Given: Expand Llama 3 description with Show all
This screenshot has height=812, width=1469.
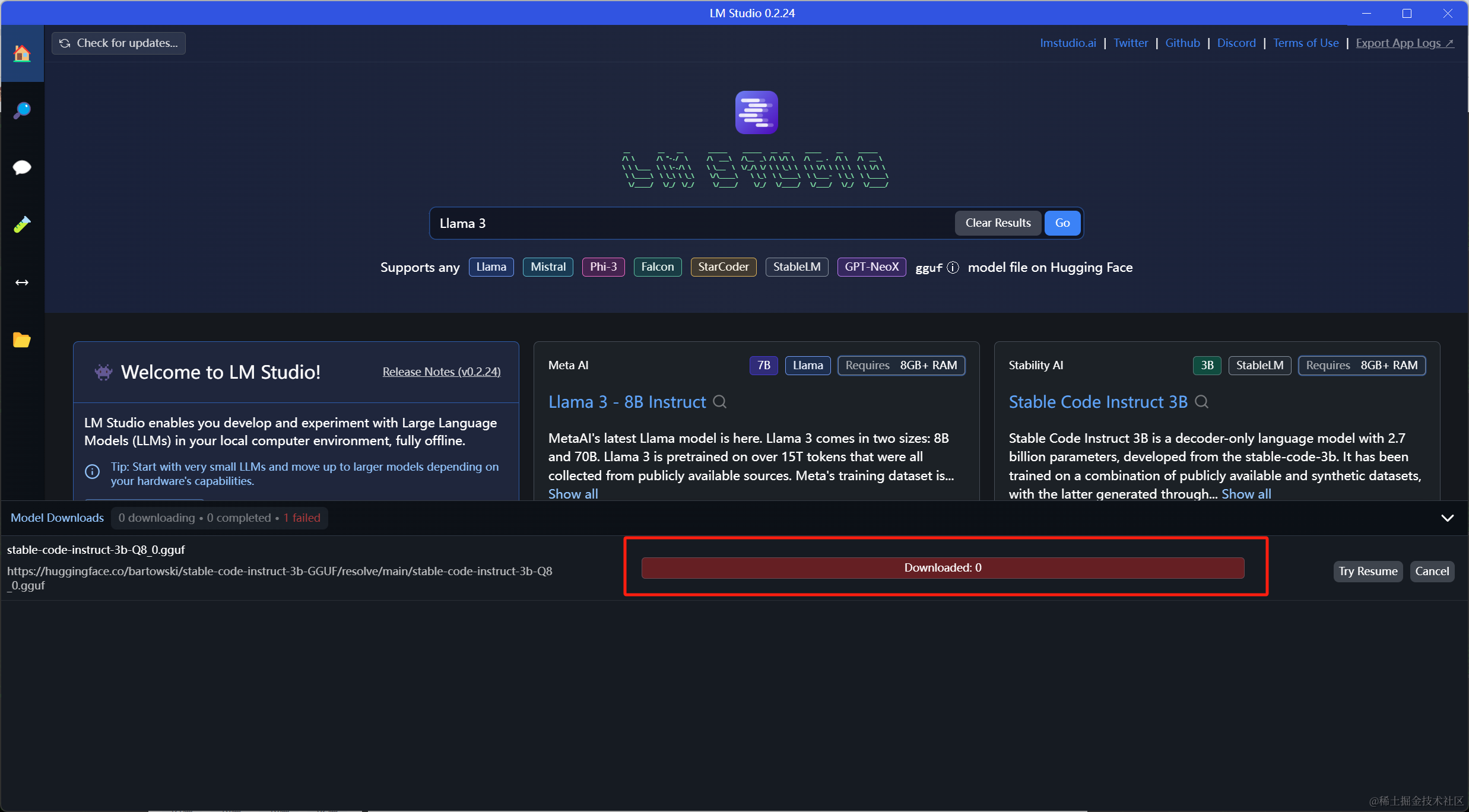Looking at the screenshot, I should pos(573,494).
